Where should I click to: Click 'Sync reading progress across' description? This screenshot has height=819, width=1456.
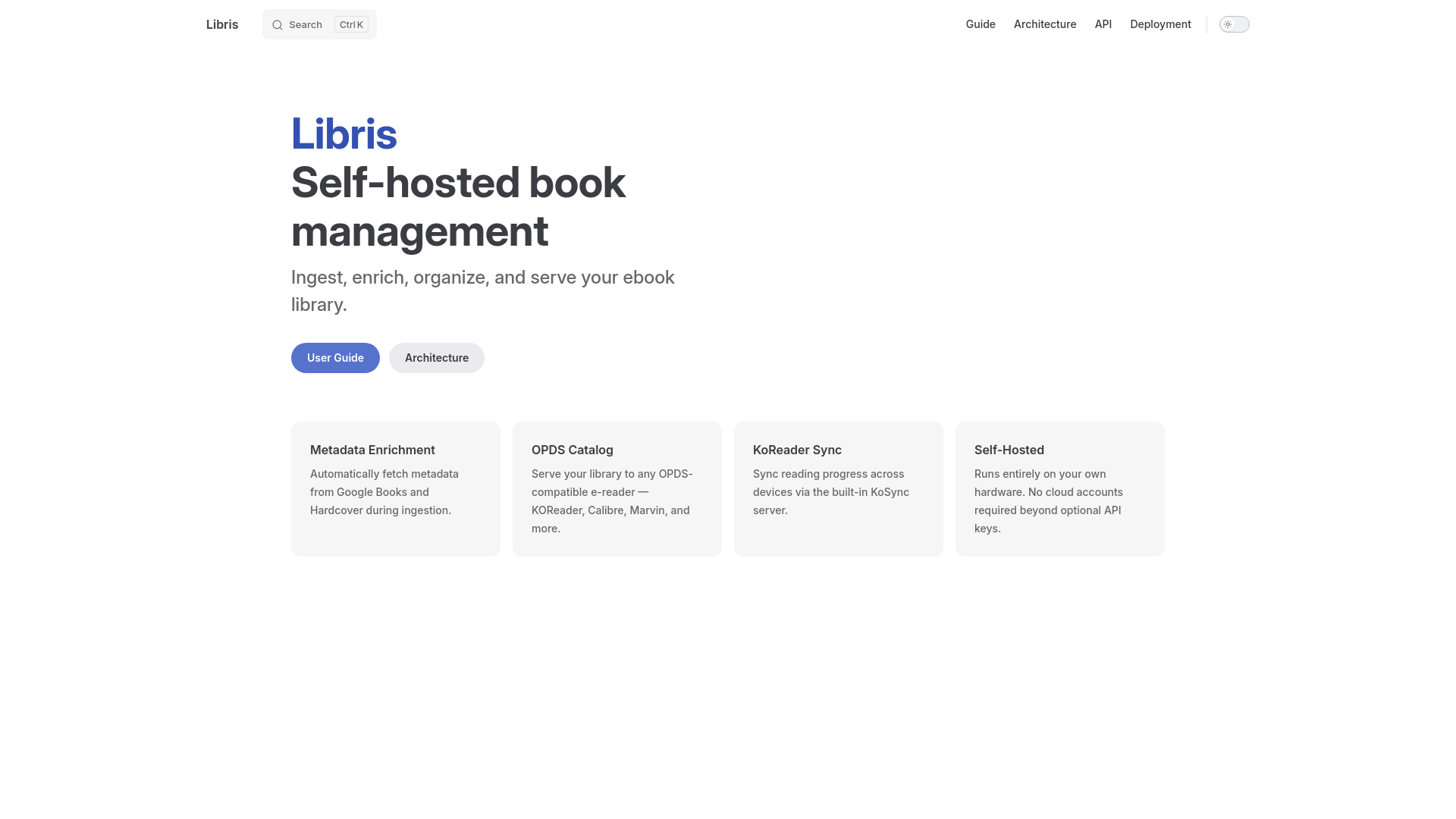pos(831,492)
